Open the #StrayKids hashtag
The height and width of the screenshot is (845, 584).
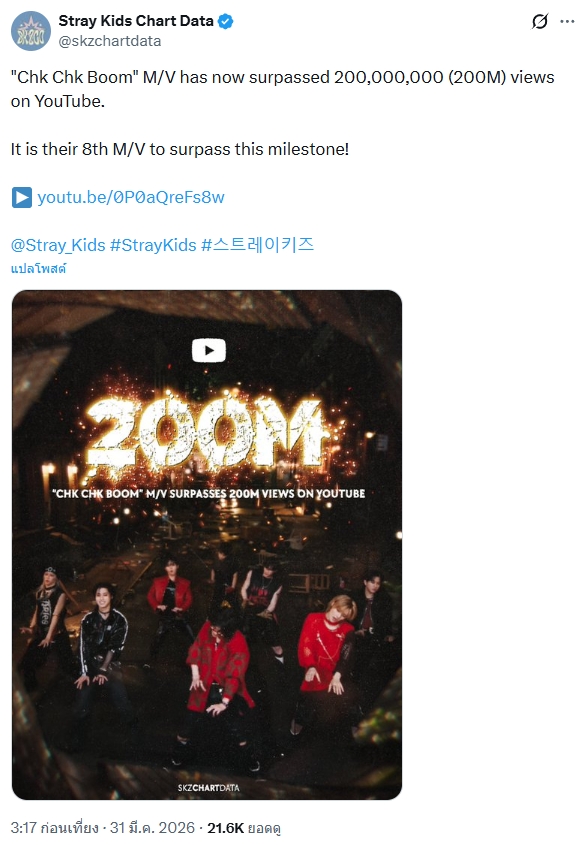(153, 245)
